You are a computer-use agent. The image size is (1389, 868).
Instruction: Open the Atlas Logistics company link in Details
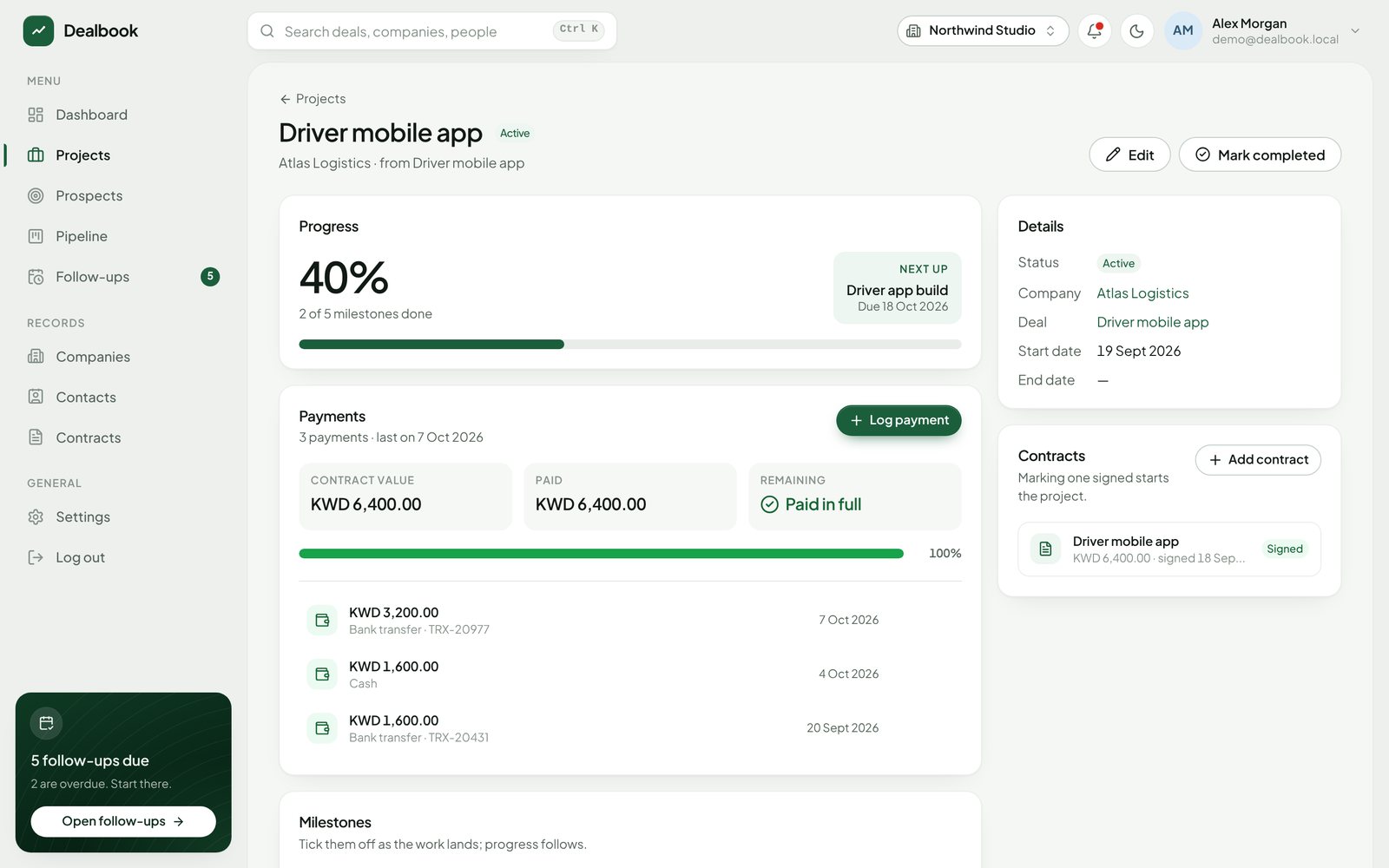1142,293
